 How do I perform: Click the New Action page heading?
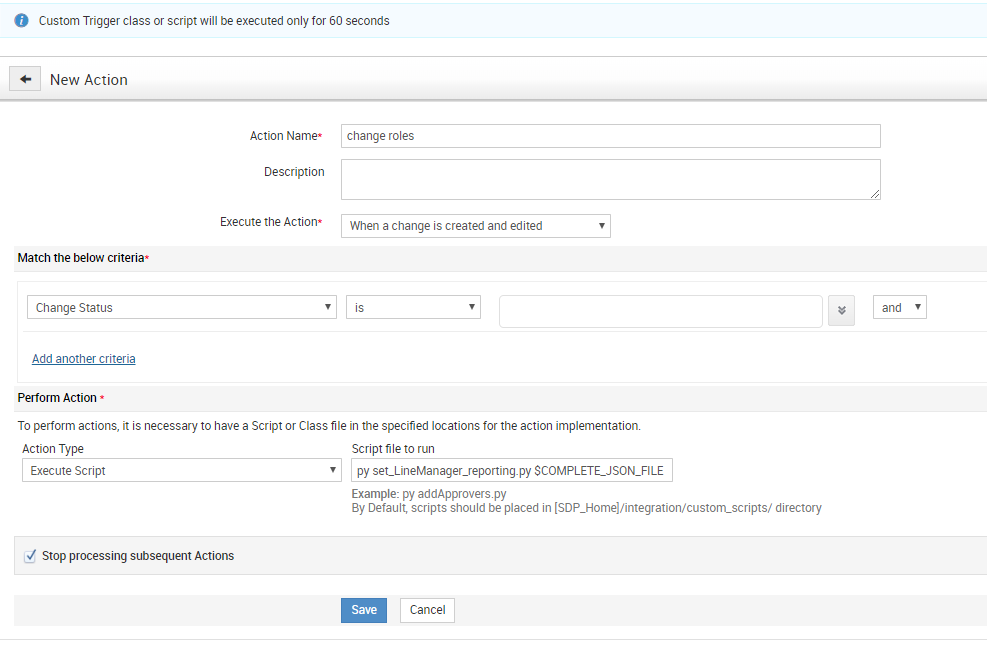[x=89, y=80]
